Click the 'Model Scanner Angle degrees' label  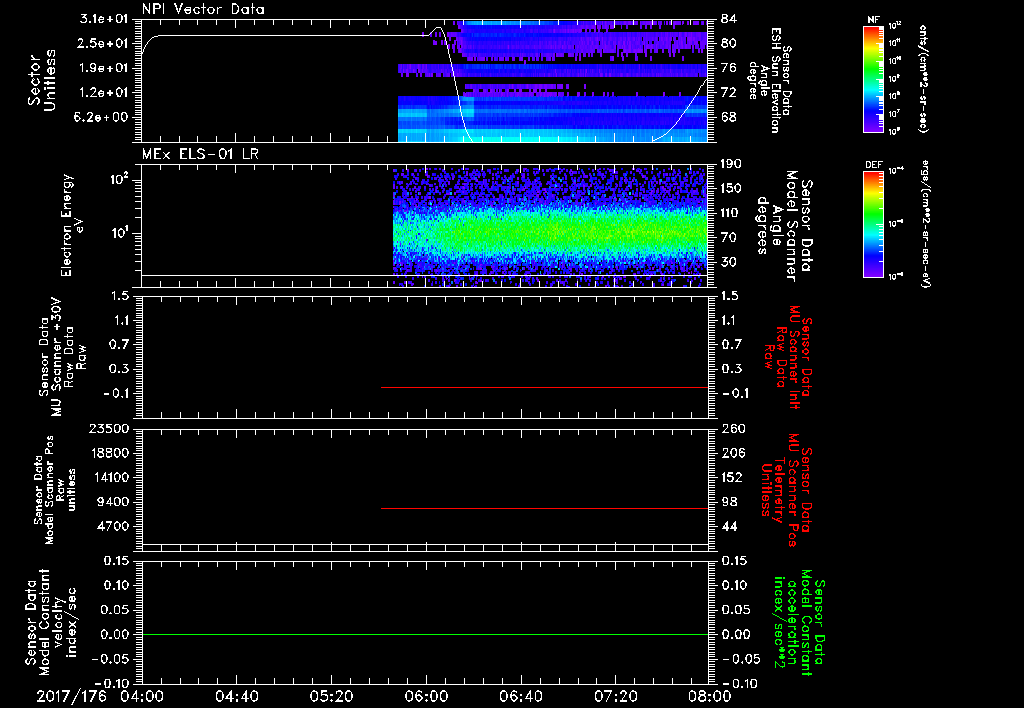tap(784, 226)
